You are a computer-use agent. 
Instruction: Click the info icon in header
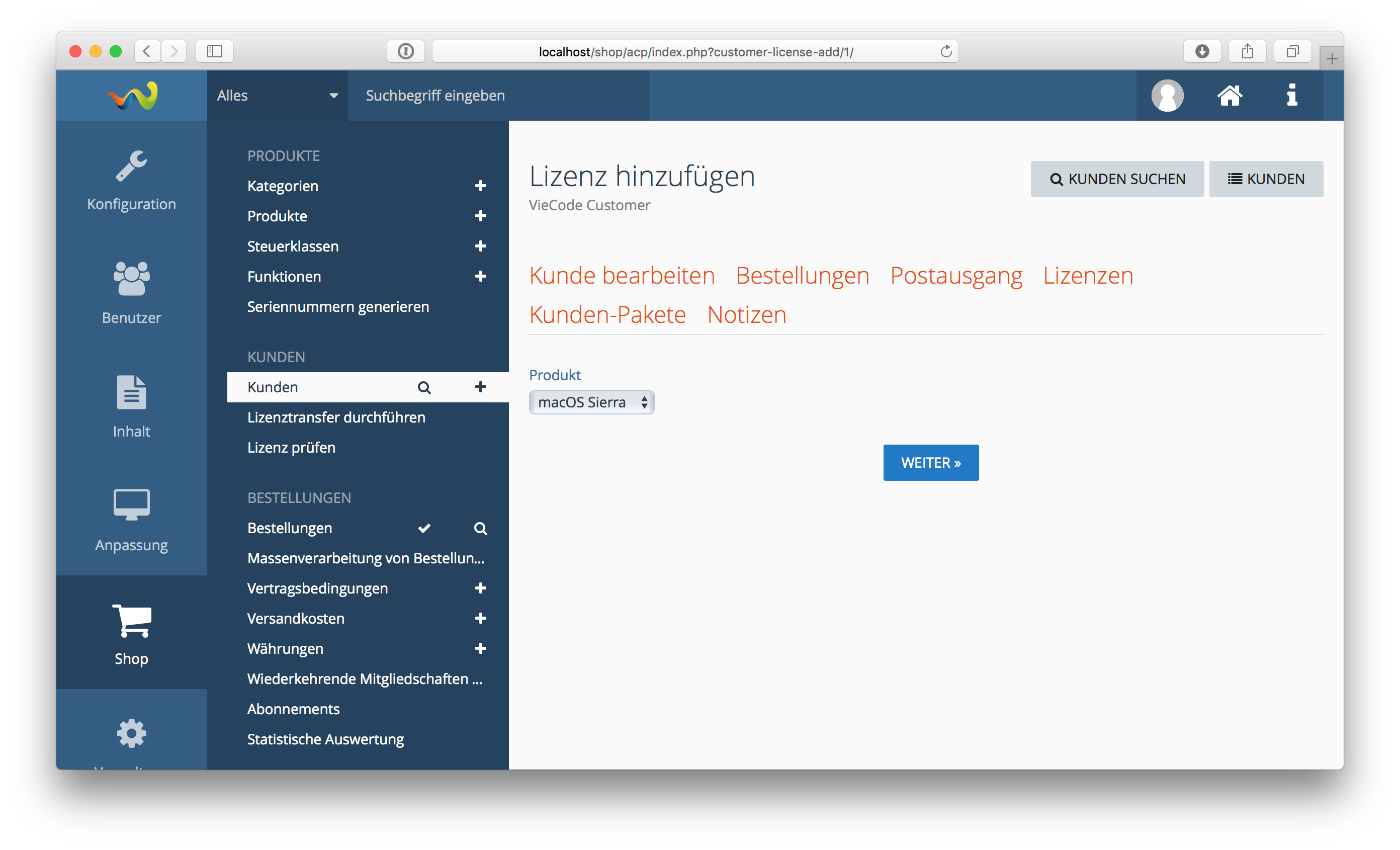pos(1292,96)
